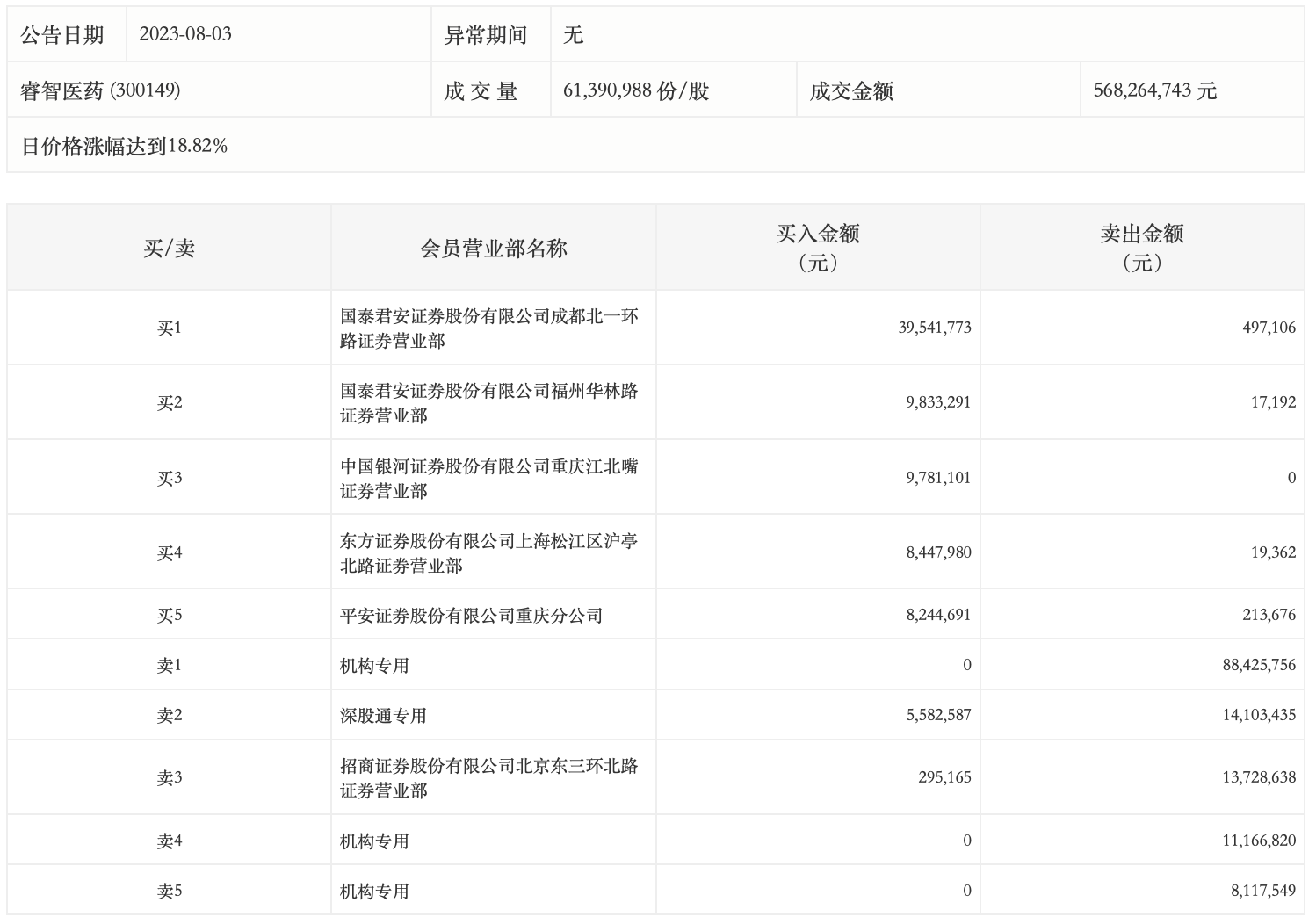Select the 成交金额 value 568,264,743 元
Image resolution: width=1316 pixels, height=924 pixels.
tap(1154, 90)
